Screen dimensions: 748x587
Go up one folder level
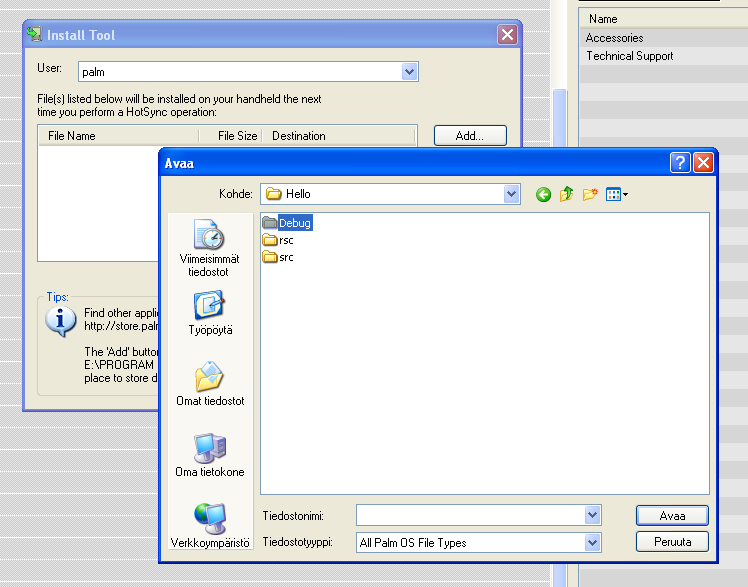pos(566,194)
